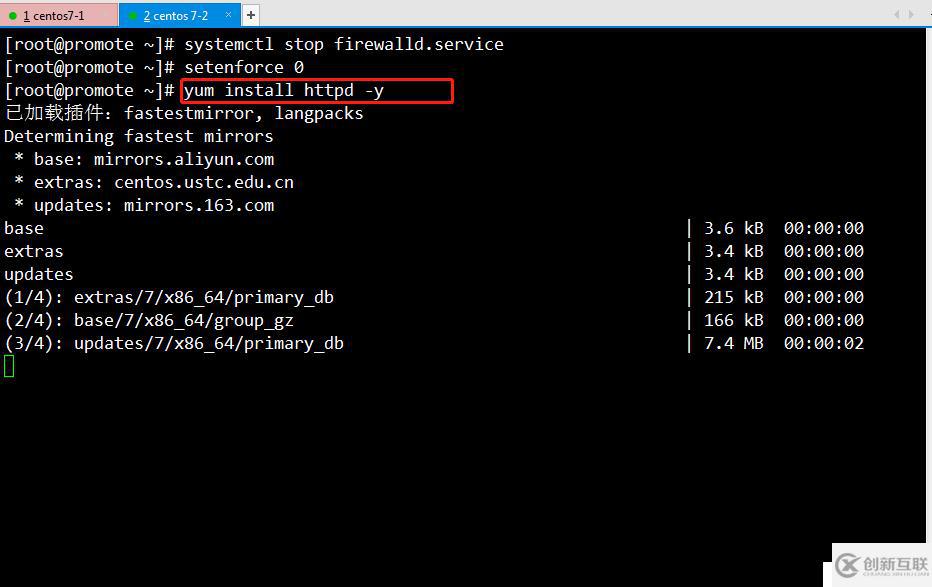Select the centos 7-2 session tab
The height and width of the screenshot is (587, 932).
[x=175, y=16]
